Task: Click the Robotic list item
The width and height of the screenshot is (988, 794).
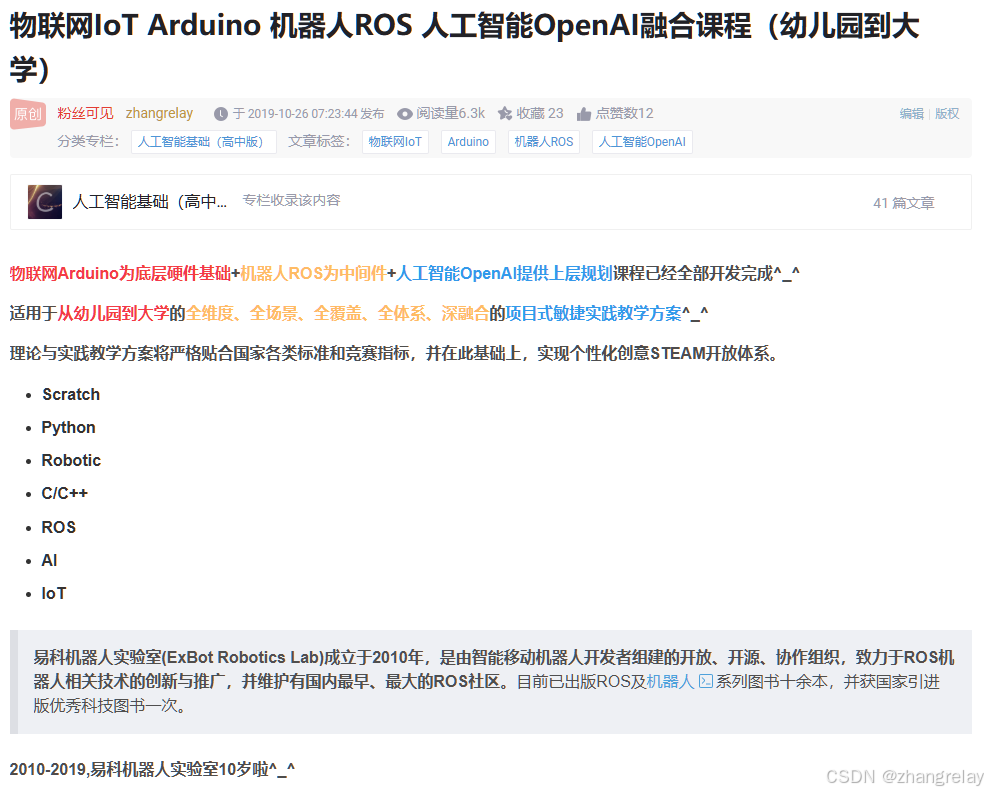Action: [x=71, y=461]
